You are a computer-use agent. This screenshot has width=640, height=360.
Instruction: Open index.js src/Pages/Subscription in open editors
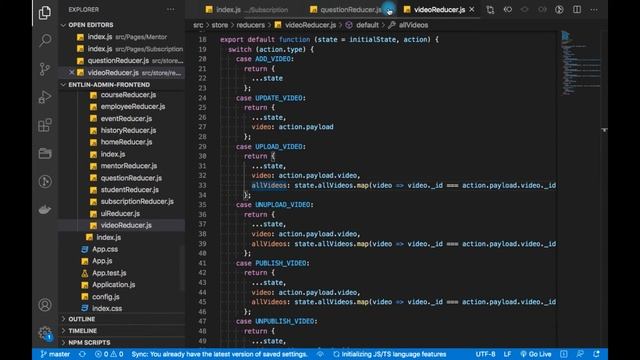(122, 49)
